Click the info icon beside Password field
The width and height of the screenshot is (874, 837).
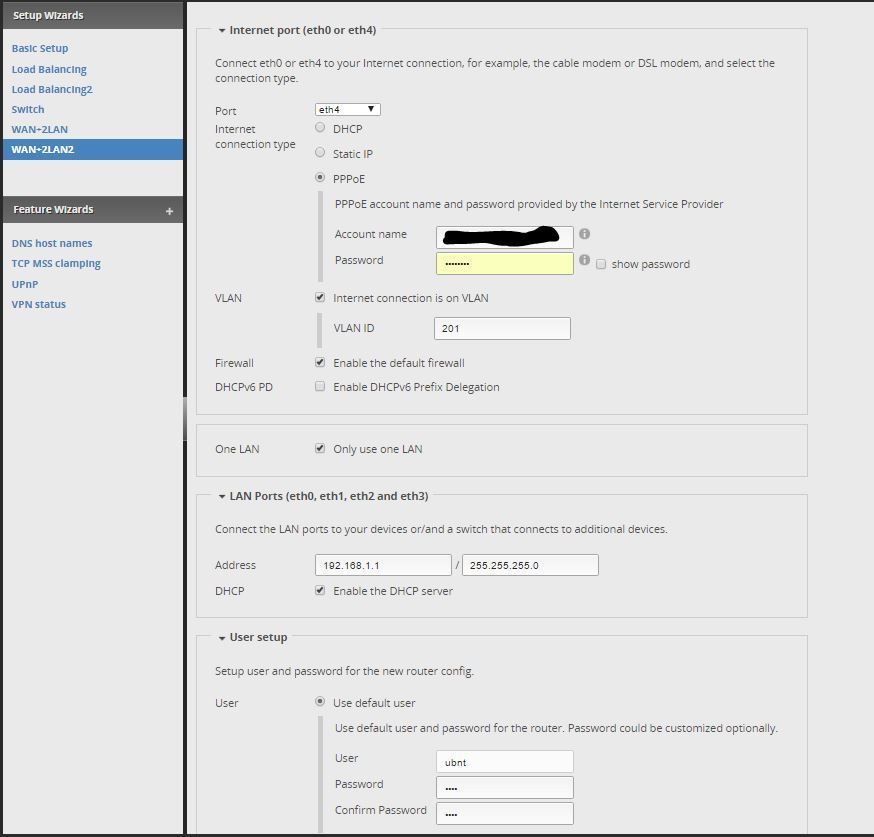[x=584, y=260]
